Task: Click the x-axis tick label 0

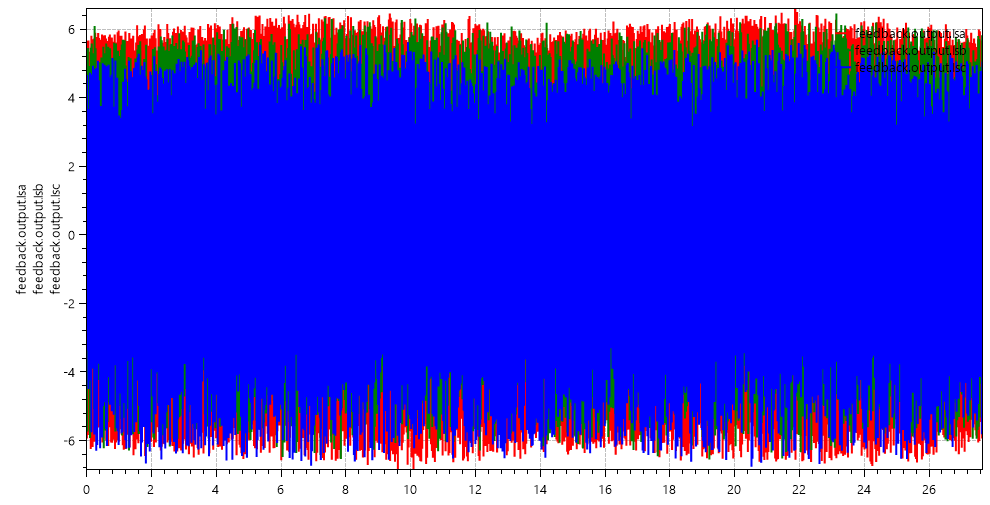Action: [86, 489]
